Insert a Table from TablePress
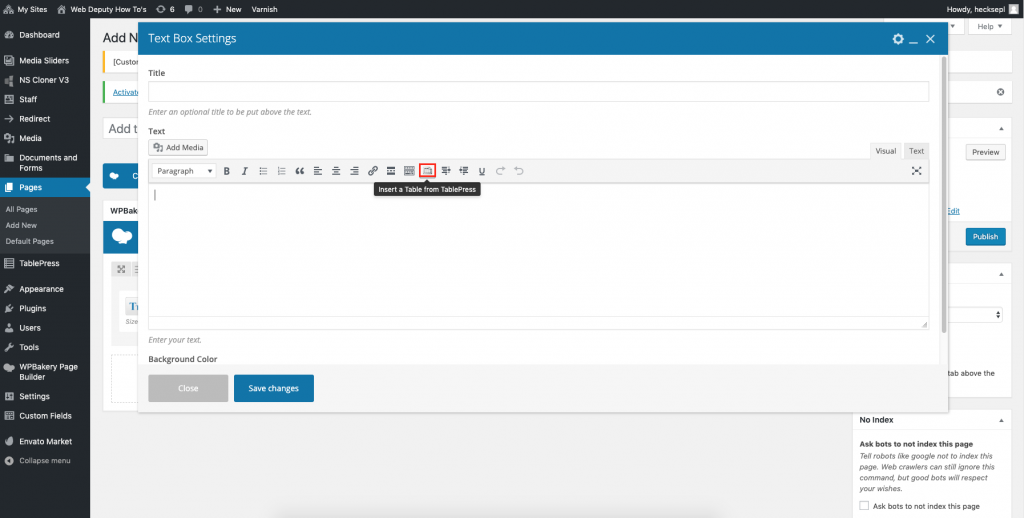The height and width of the screenshot is (518, 1024). pyautogui.click(x=428, y=170)
